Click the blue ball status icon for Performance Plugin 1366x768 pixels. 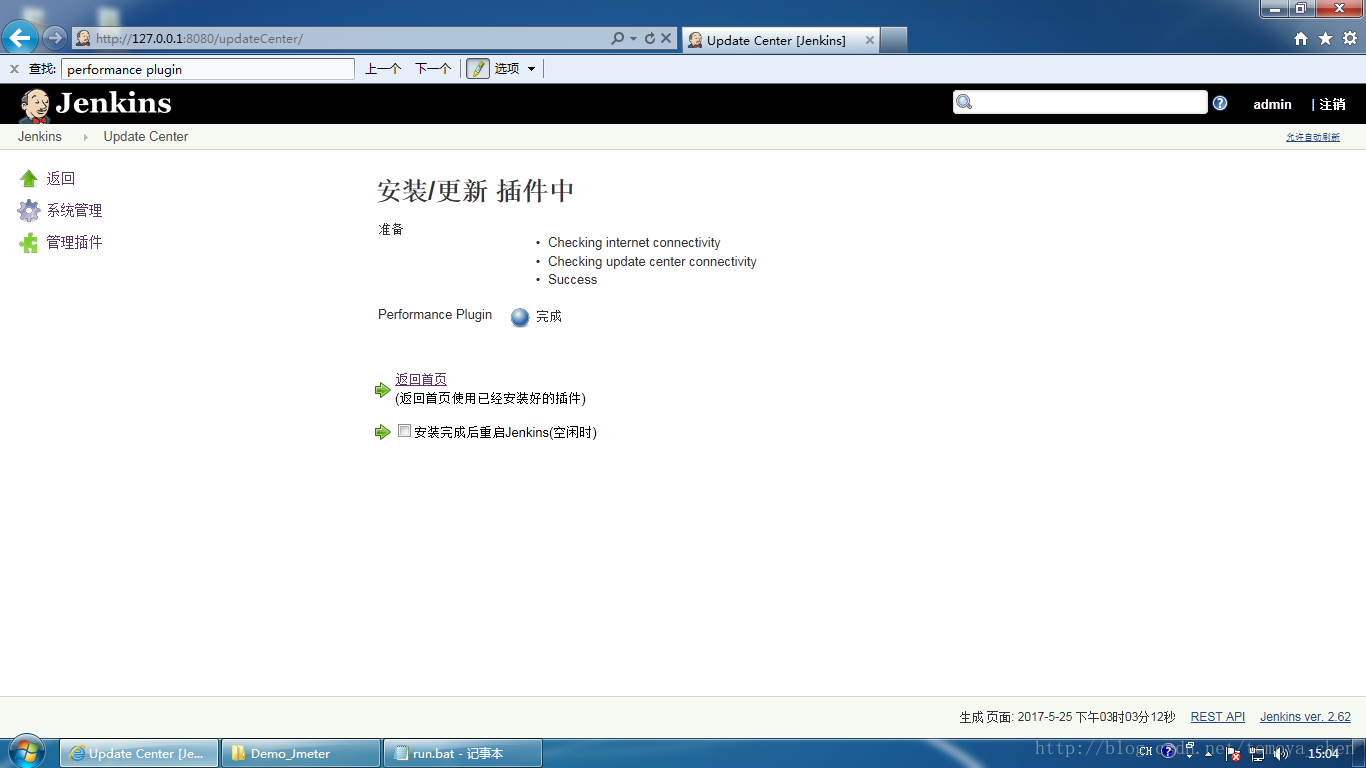(520, 317)
